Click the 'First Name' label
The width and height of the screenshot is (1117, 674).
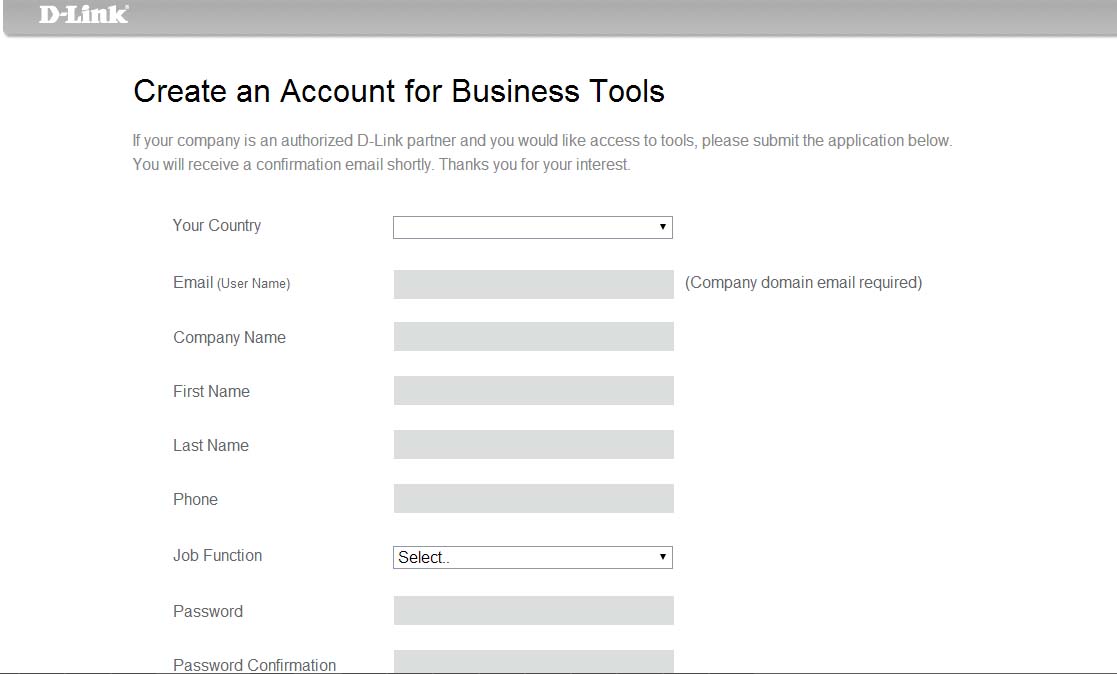(211, 392)
